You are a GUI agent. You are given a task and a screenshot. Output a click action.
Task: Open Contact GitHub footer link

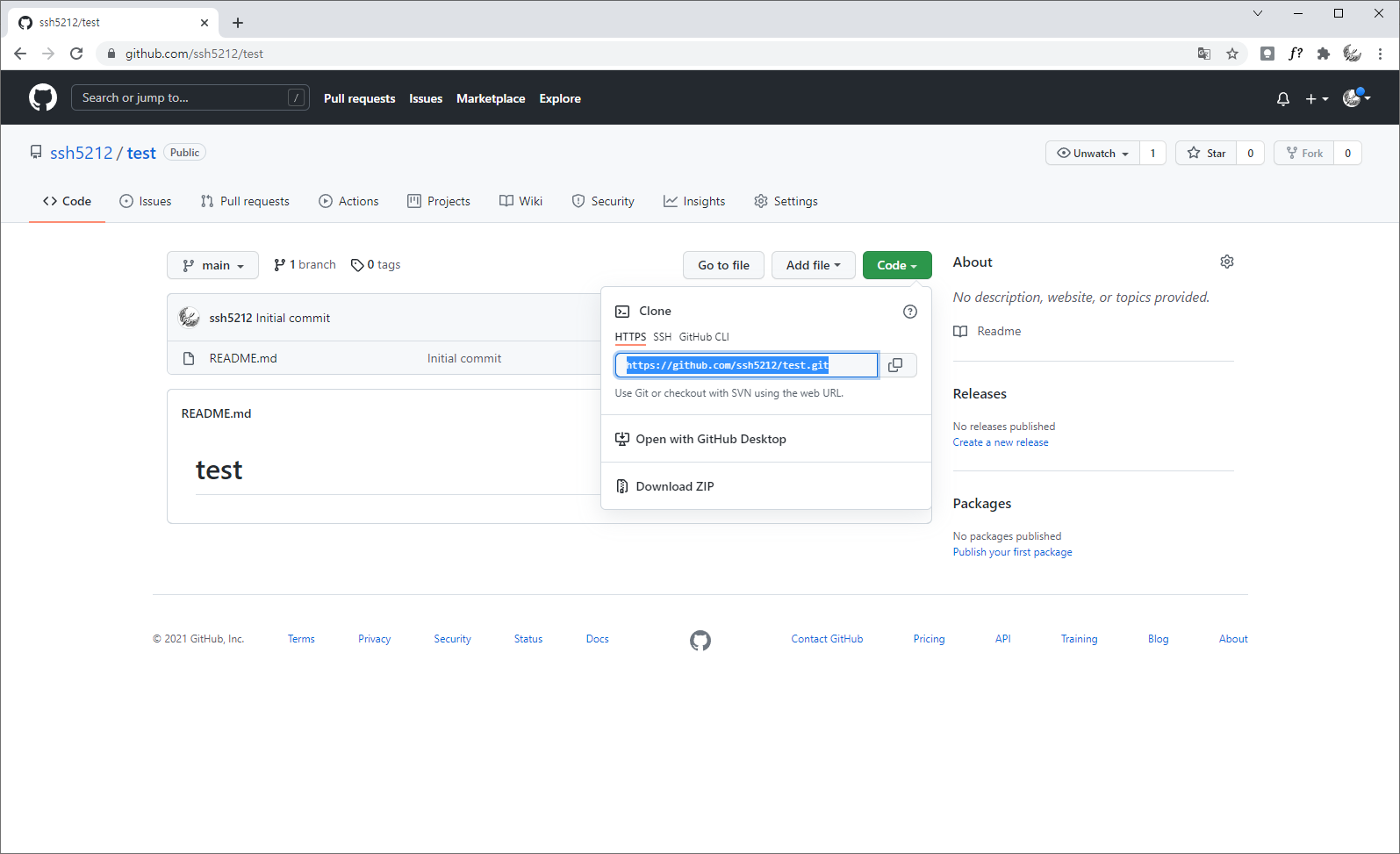point(827,639)
